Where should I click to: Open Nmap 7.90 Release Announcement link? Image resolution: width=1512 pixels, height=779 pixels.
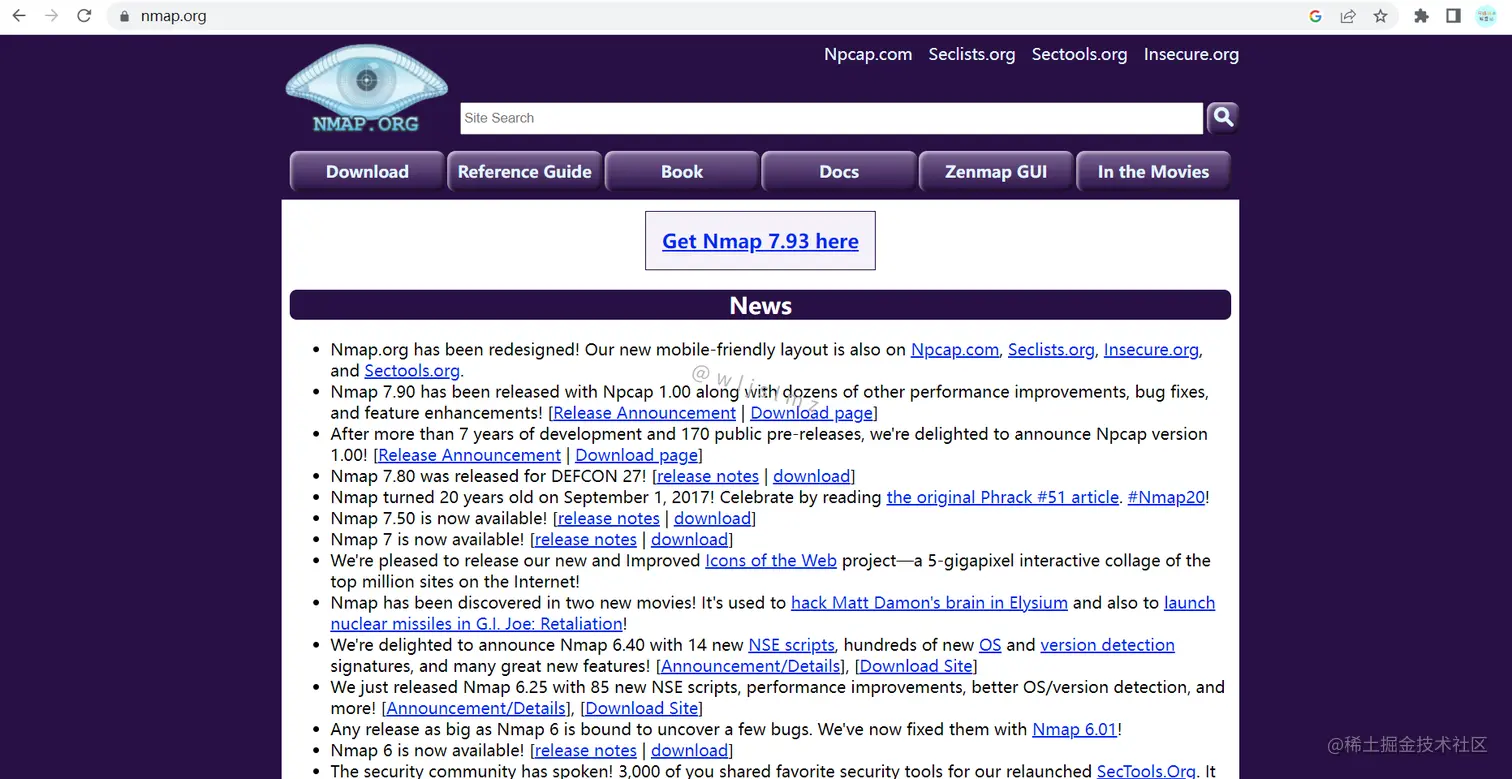tap(644, 413)
